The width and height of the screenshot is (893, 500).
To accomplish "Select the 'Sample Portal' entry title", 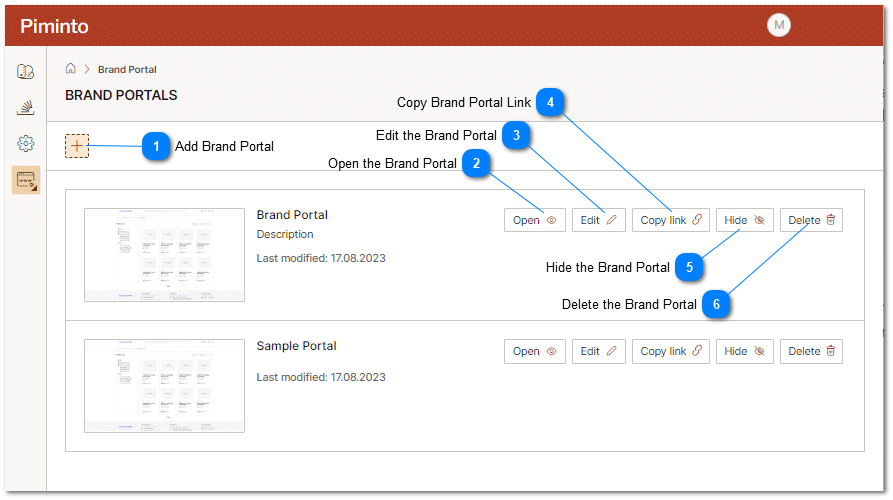I will [x=296, y=346].
